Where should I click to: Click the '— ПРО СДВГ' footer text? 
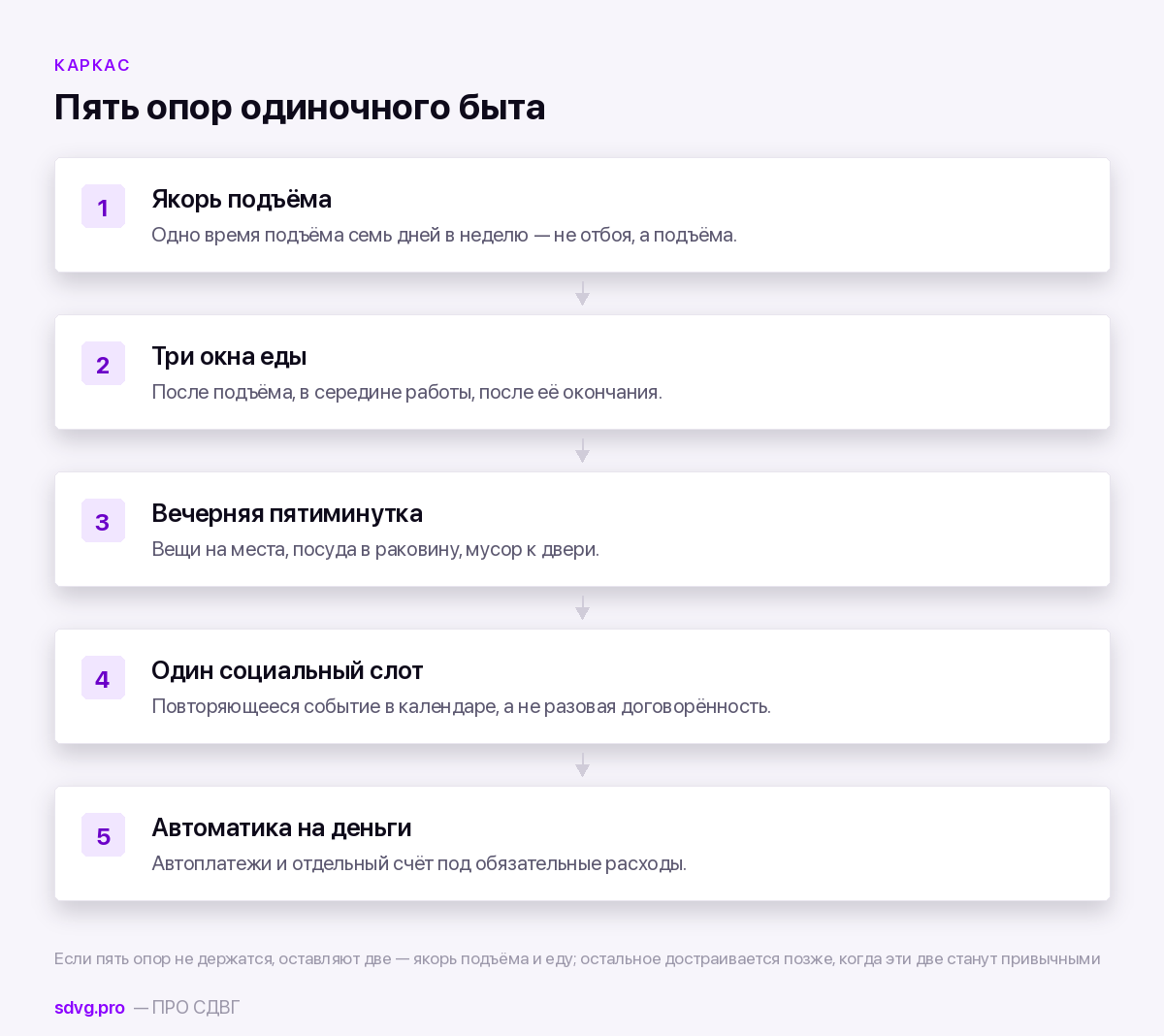click(x=187, y=1007)
